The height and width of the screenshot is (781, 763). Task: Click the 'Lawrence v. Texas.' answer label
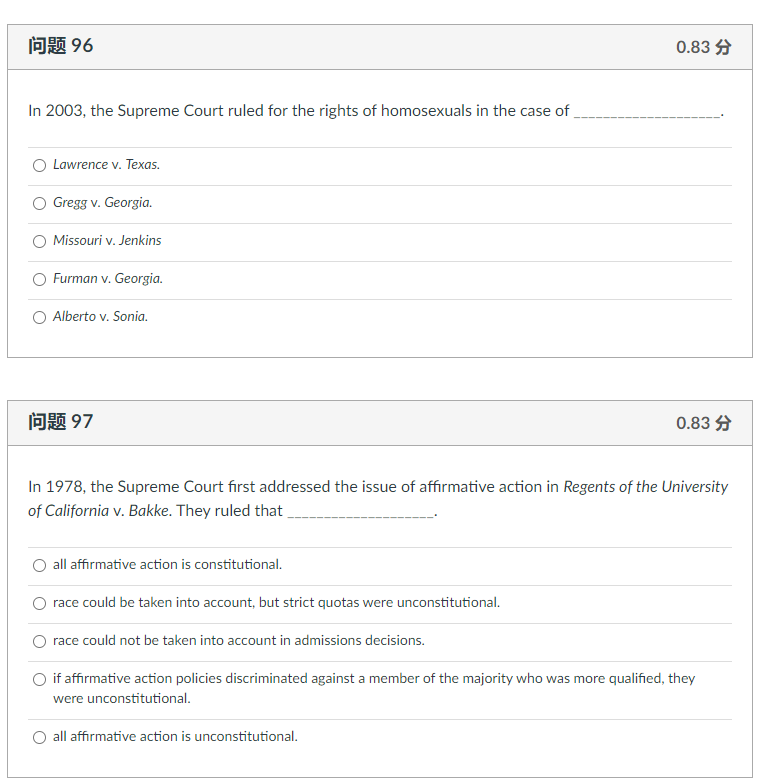[x=106, y=165]
